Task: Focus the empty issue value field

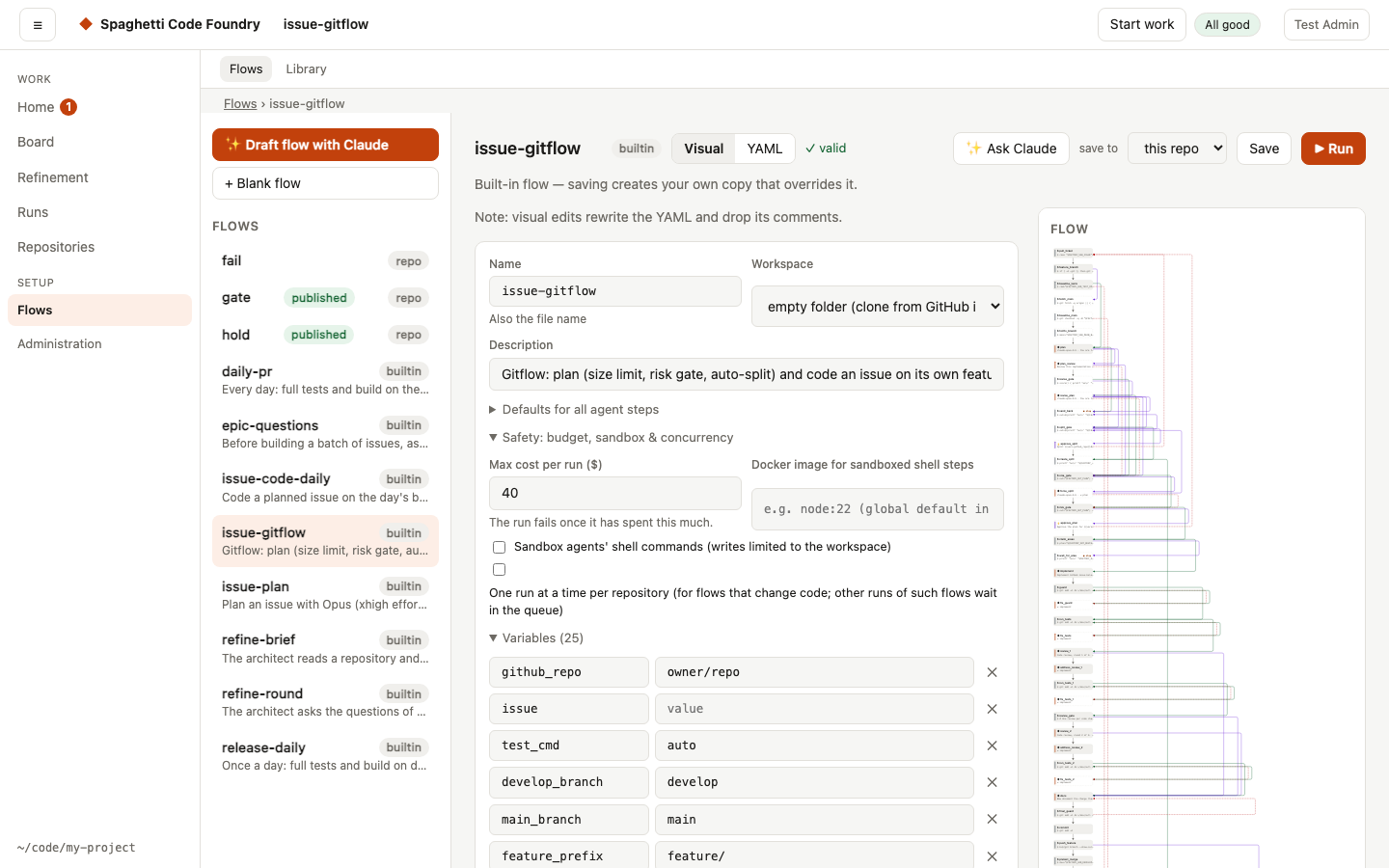Action: 814,709
